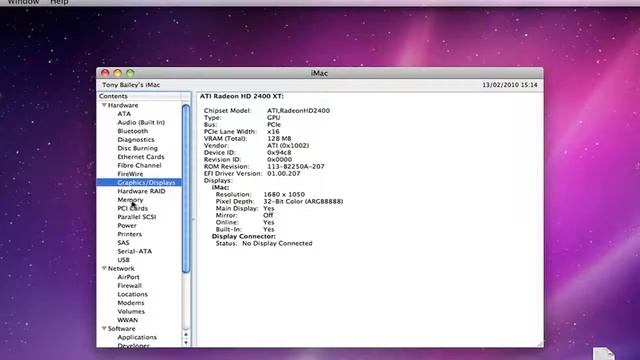
Task: Select the Software category label
Action: coord(122,329)
